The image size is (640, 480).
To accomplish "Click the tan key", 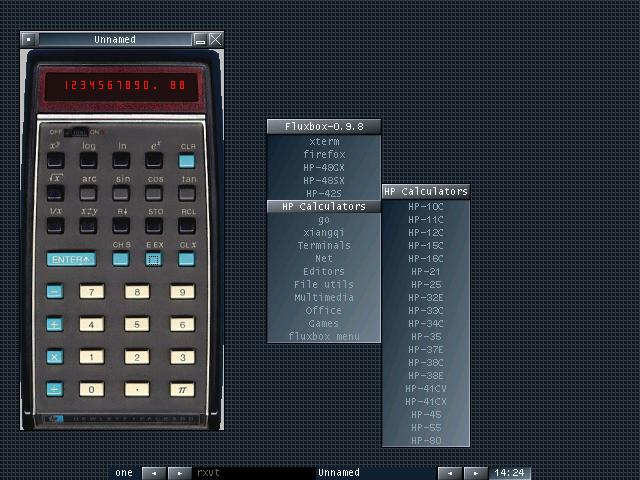I will click(x=187, y=193).
